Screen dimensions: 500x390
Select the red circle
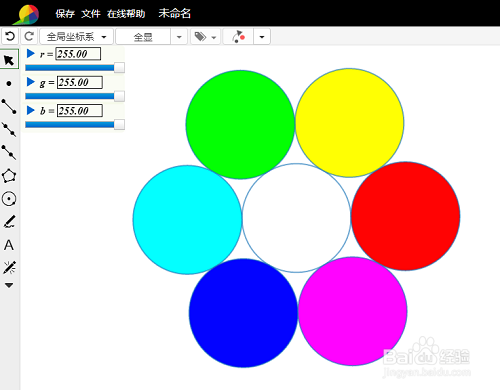(406, 216)
